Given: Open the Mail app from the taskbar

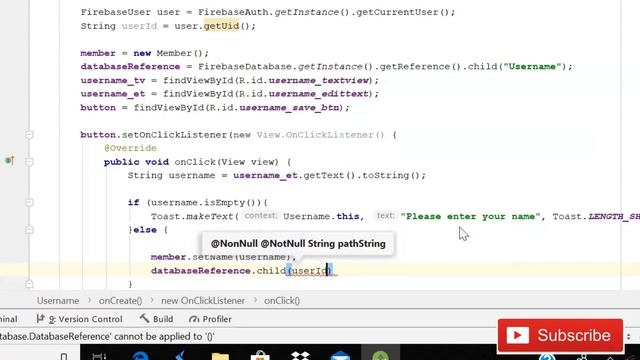Looking at the screenshot, I should [x=340, y=356].
